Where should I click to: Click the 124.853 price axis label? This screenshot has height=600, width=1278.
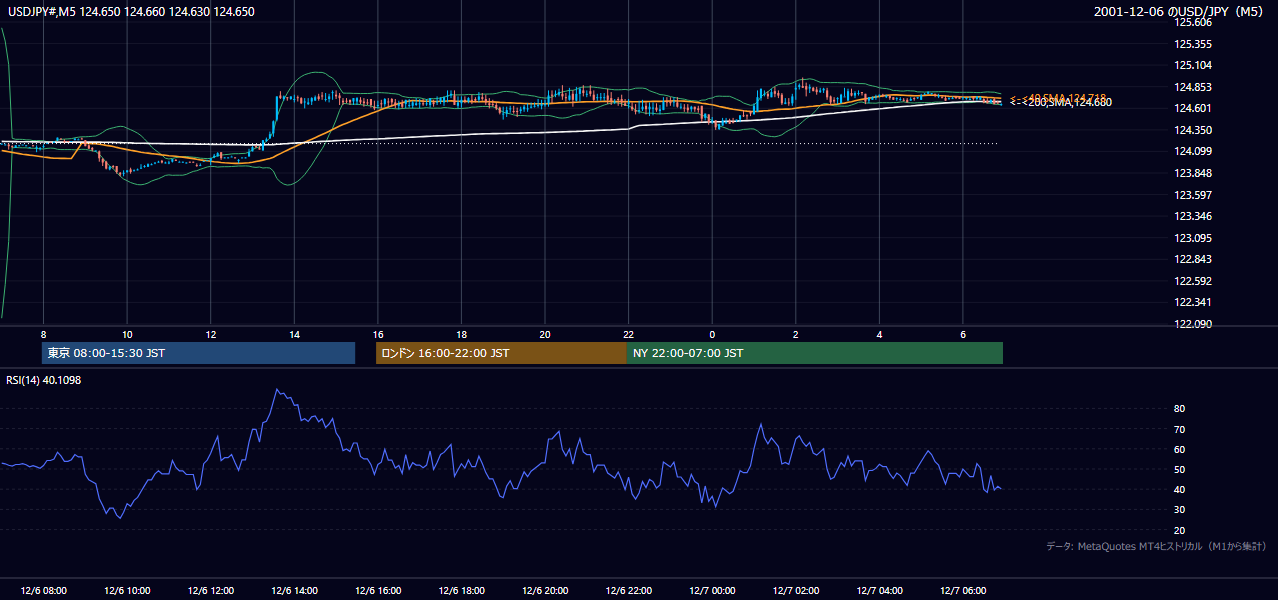pyautogui.click(x=1194, y=87)
